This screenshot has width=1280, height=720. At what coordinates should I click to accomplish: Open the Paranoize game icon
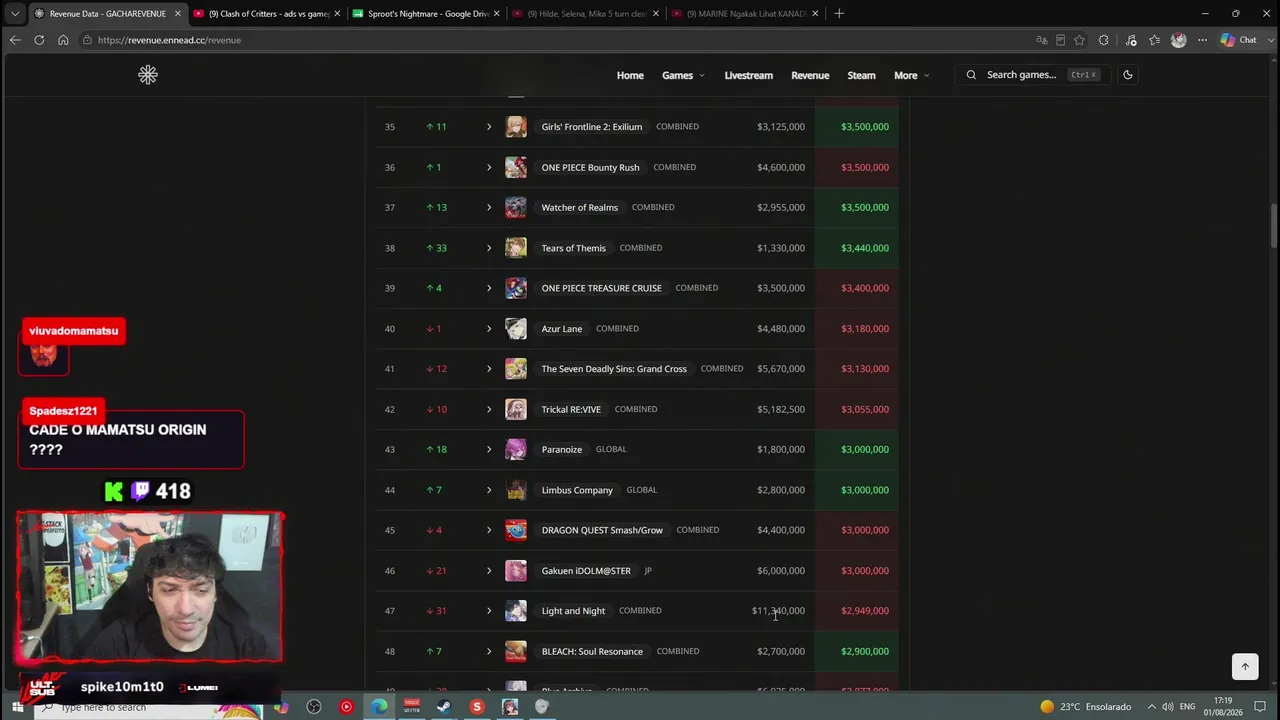(516, 449)
